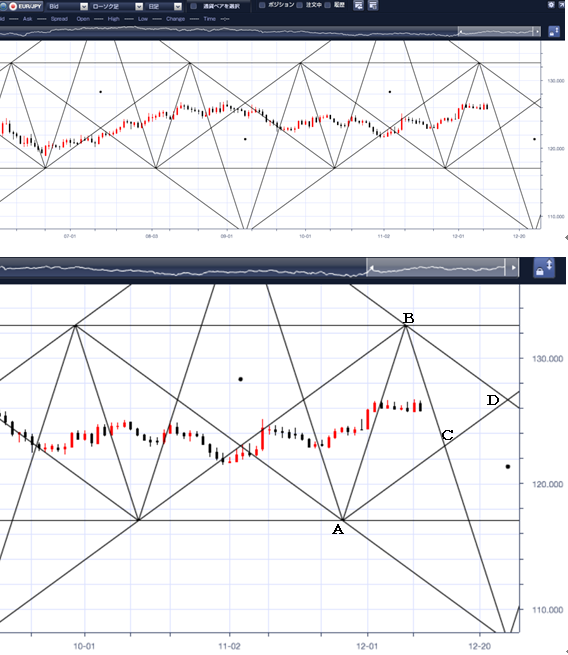Enable the 通貨ペアを選択 checkbox
The height and width of the screenshot is (655, 568).
(x=194, y=6)
